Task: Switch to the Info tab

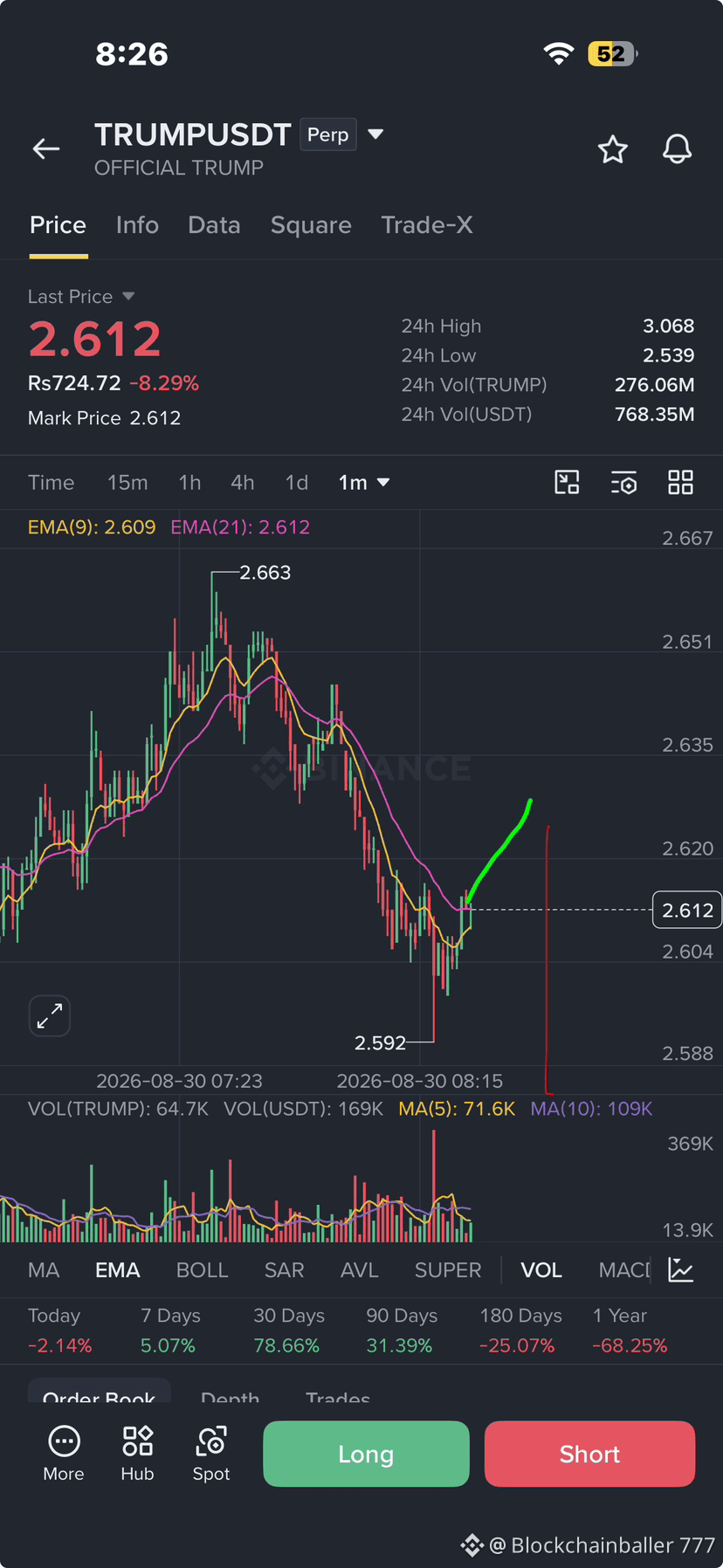Action: [x=137, y=225]
